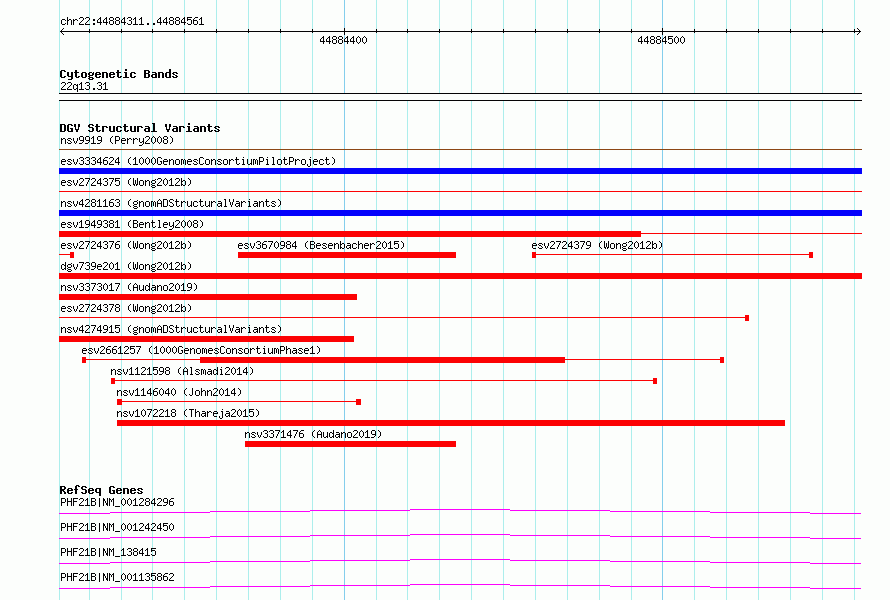Screen dimensions: 890x600
Task: Click the blue bar for nsv4281163
Action: pyautogui.click(x=460, y=213)
